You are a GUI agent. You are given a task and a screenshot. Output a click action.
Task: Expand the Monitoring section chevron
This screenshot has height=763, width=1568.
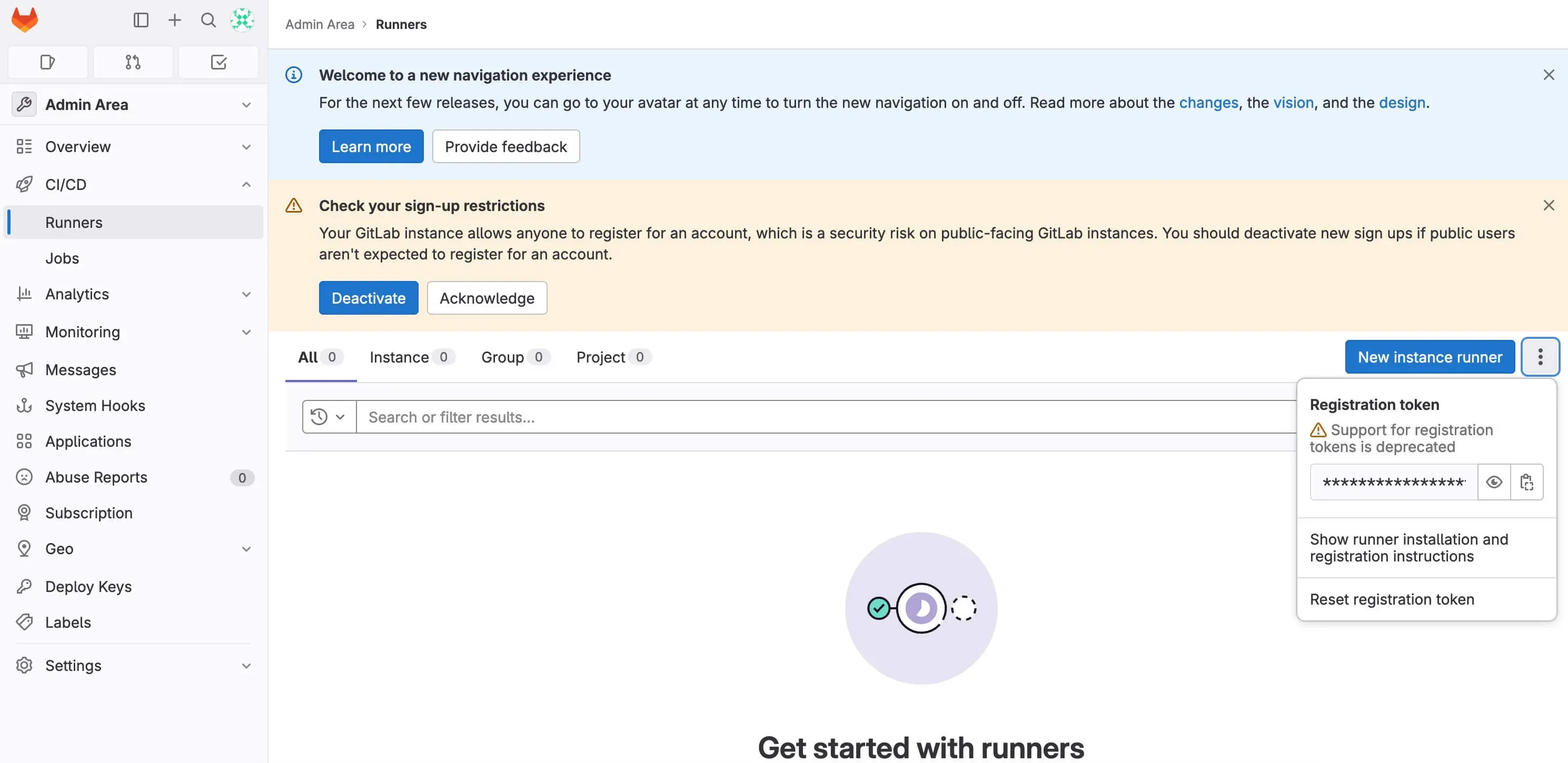point(246,332)
